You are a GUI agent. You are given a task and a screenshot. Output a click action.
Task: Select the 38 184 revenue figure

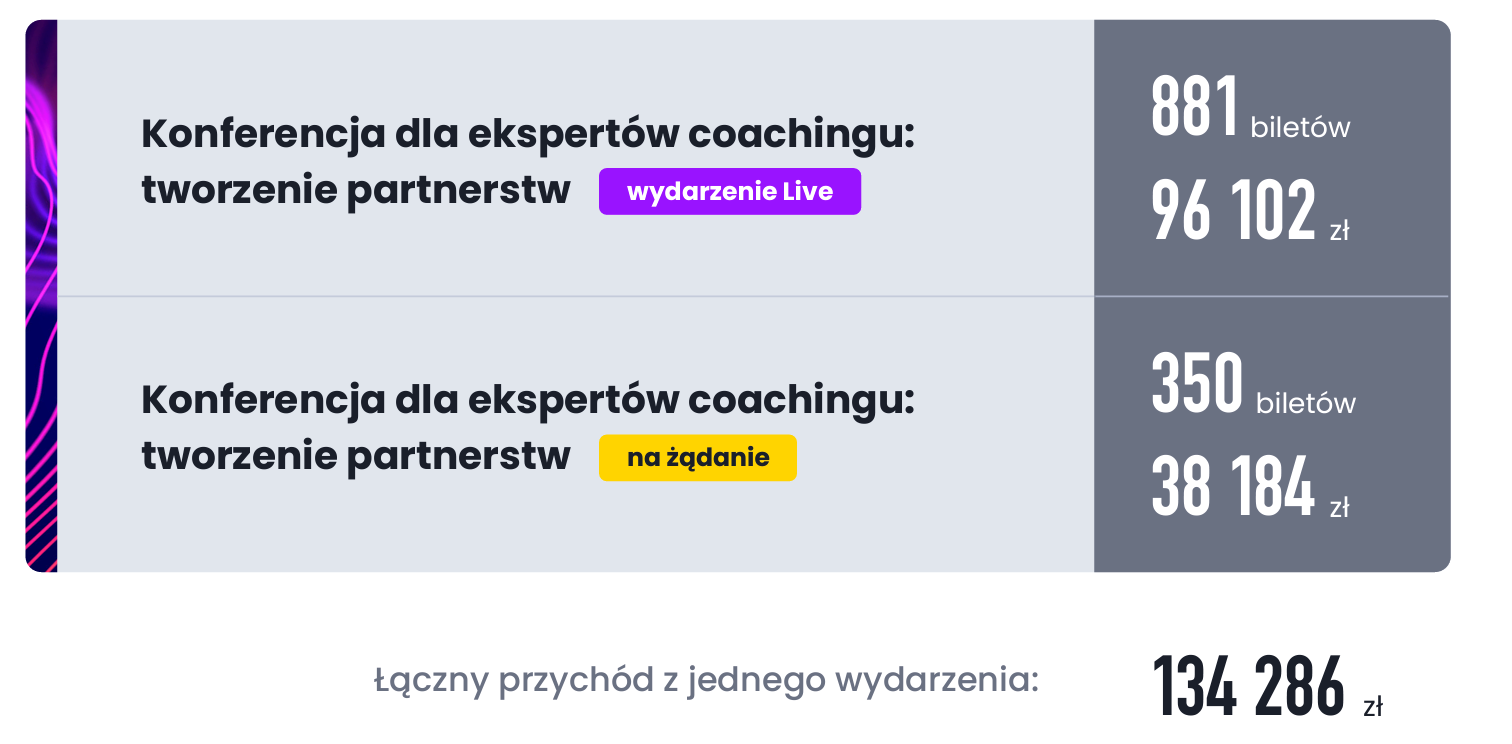coord(1232,488)
